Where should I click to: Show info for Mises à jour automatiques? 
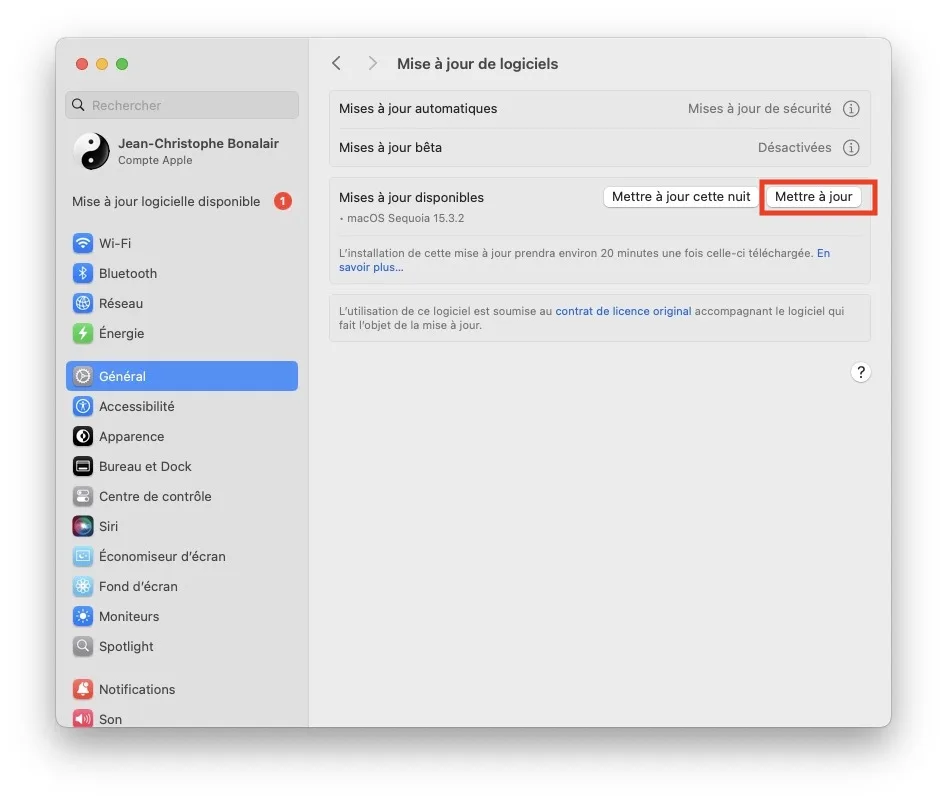pyautogui.click(x=851, y=109)
